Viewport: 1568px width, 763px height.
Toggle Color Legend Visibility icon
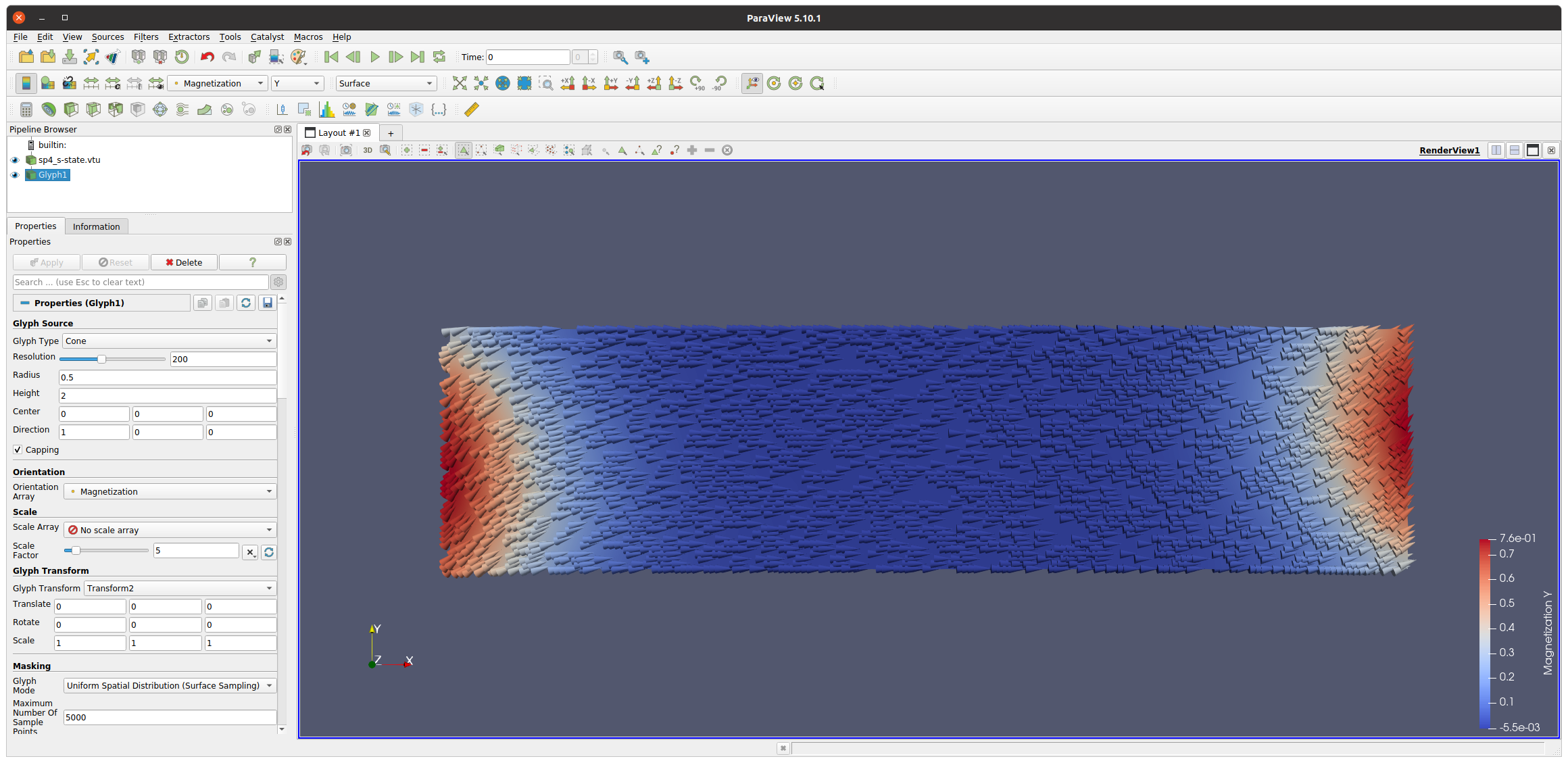(26, 83)
